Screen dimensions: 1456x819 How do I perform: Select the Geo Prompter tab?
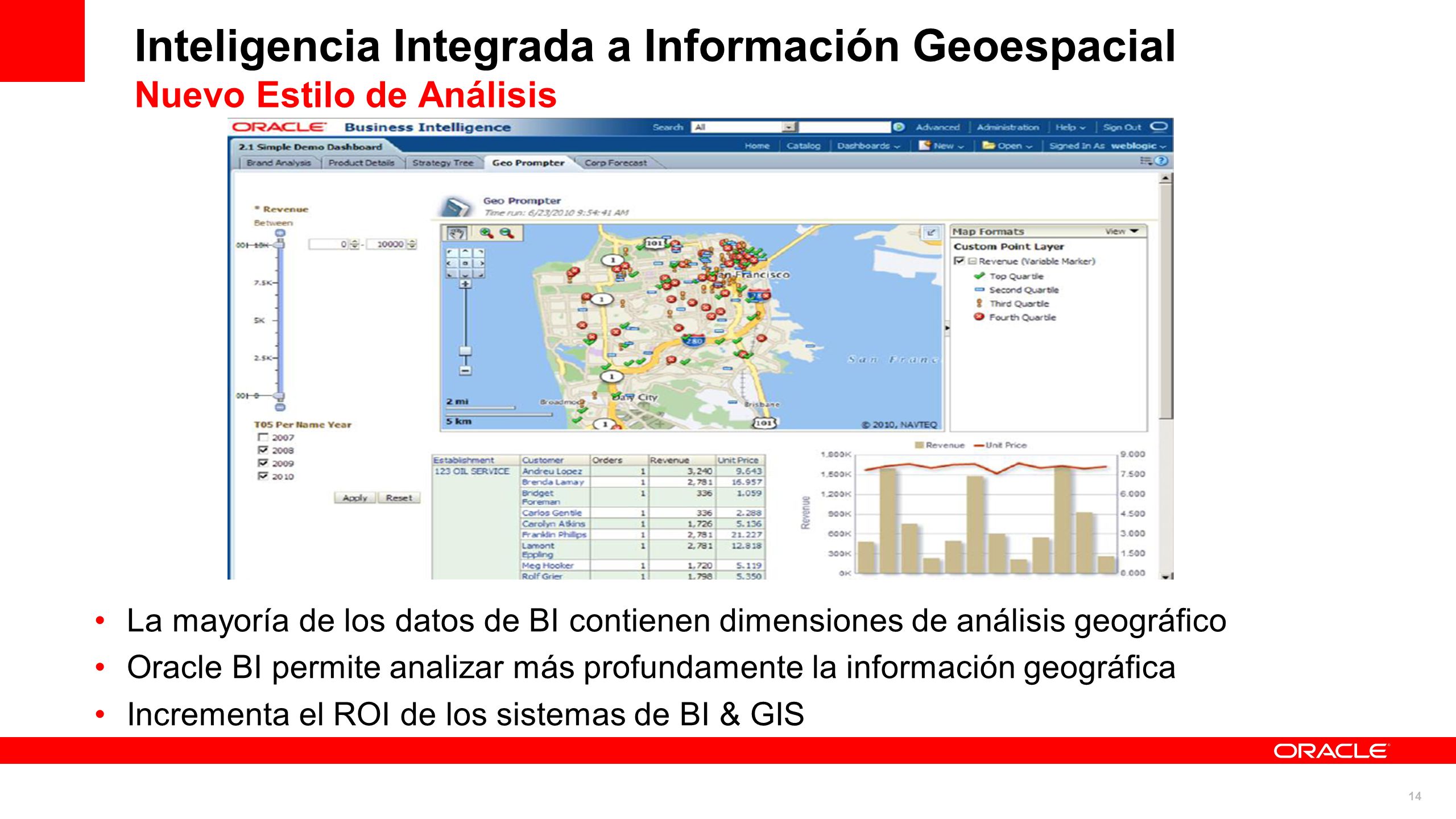(528, 163)
